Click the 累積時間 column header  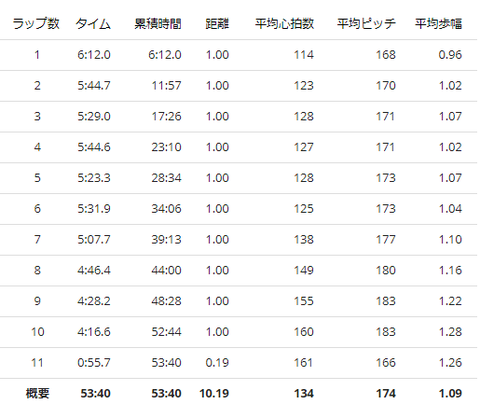tap(158, 24)
